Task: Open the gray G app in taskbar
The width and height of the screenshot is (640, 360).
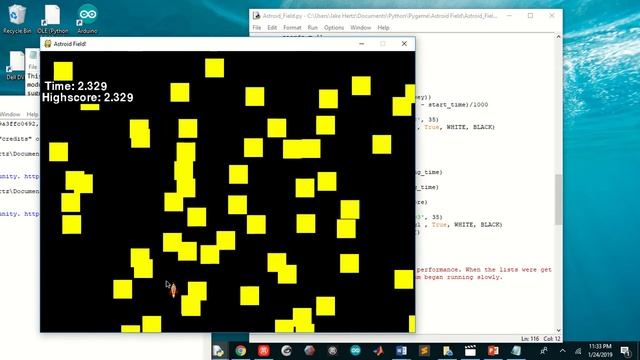Action: pos(287,351)
